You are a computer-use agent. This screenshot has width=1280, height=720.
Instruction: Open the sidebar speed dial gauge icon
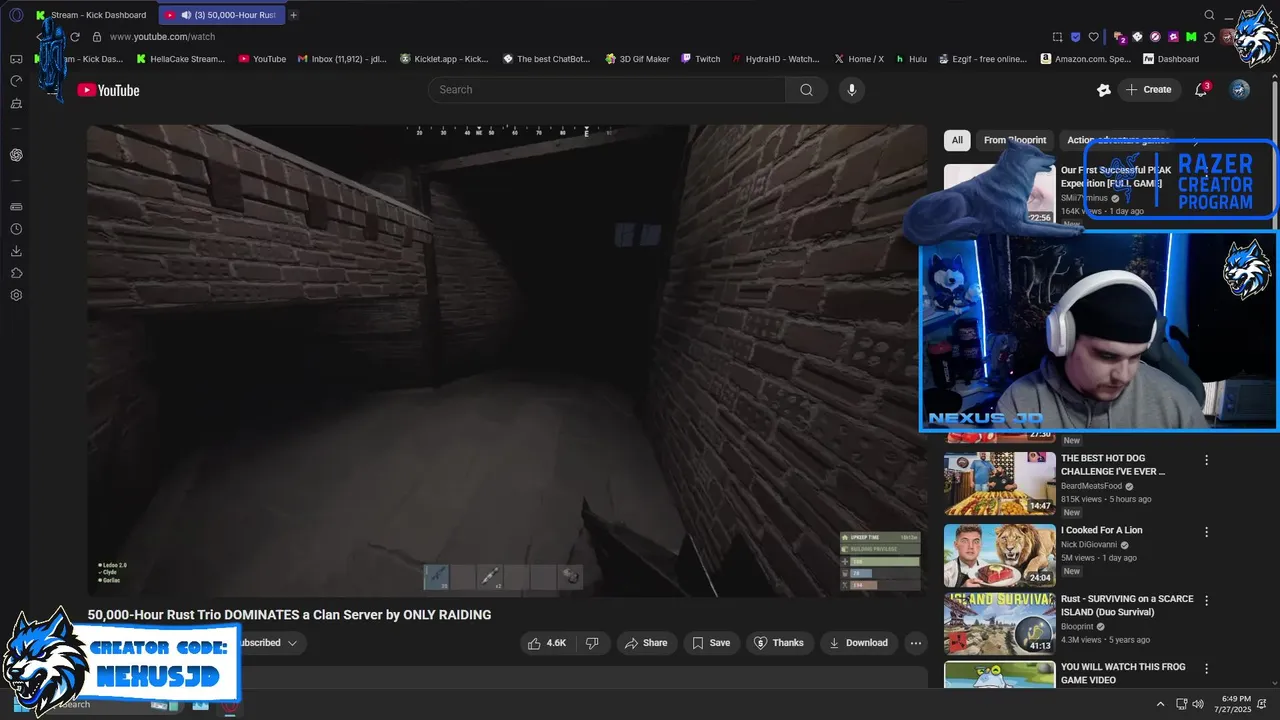[16, 81]
